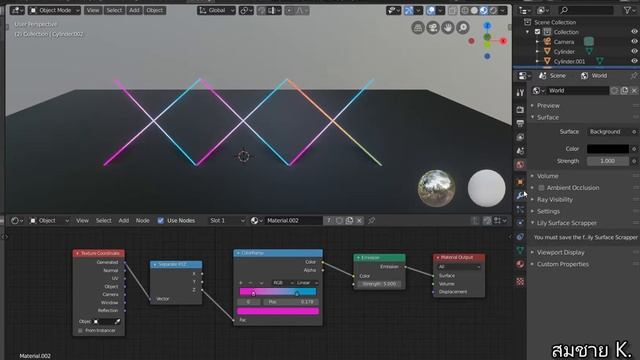Toggle X-ray mode in viewport

pos(452,11)
